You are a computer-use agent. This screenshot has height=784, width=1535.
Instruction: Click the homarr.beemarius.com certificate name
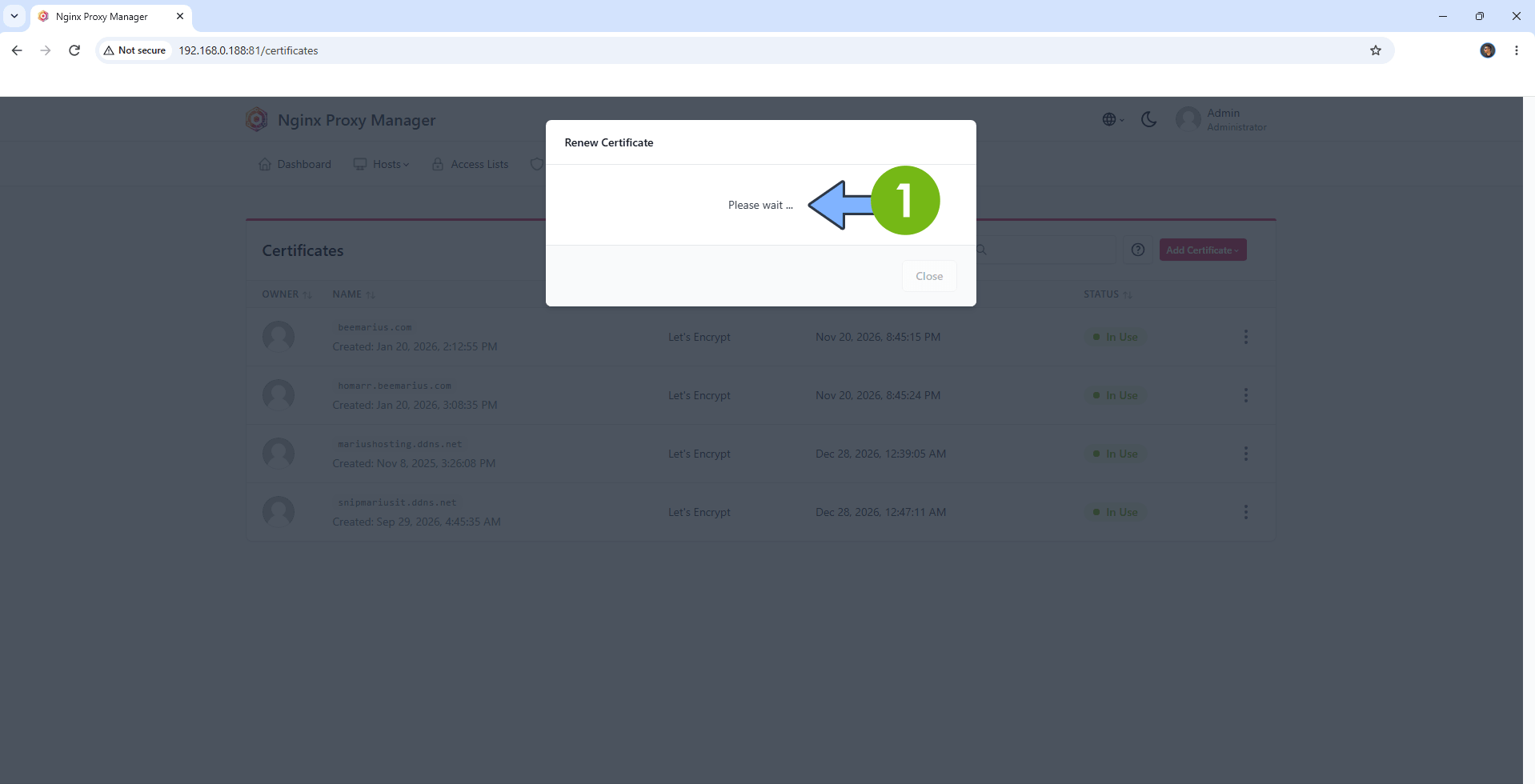[395, 386]
